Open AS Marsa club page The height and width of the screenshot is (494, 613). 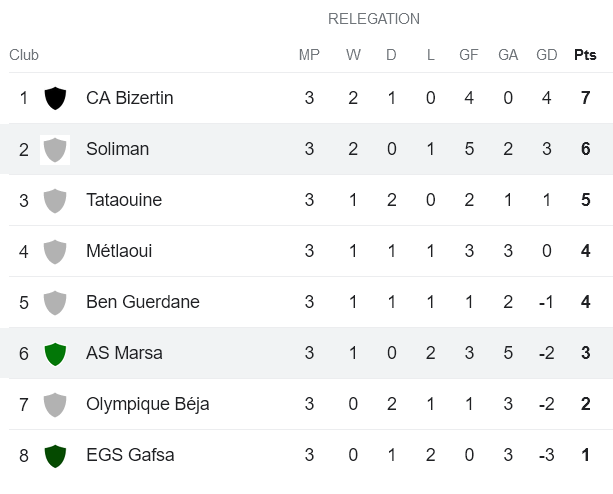click(124, 353)
